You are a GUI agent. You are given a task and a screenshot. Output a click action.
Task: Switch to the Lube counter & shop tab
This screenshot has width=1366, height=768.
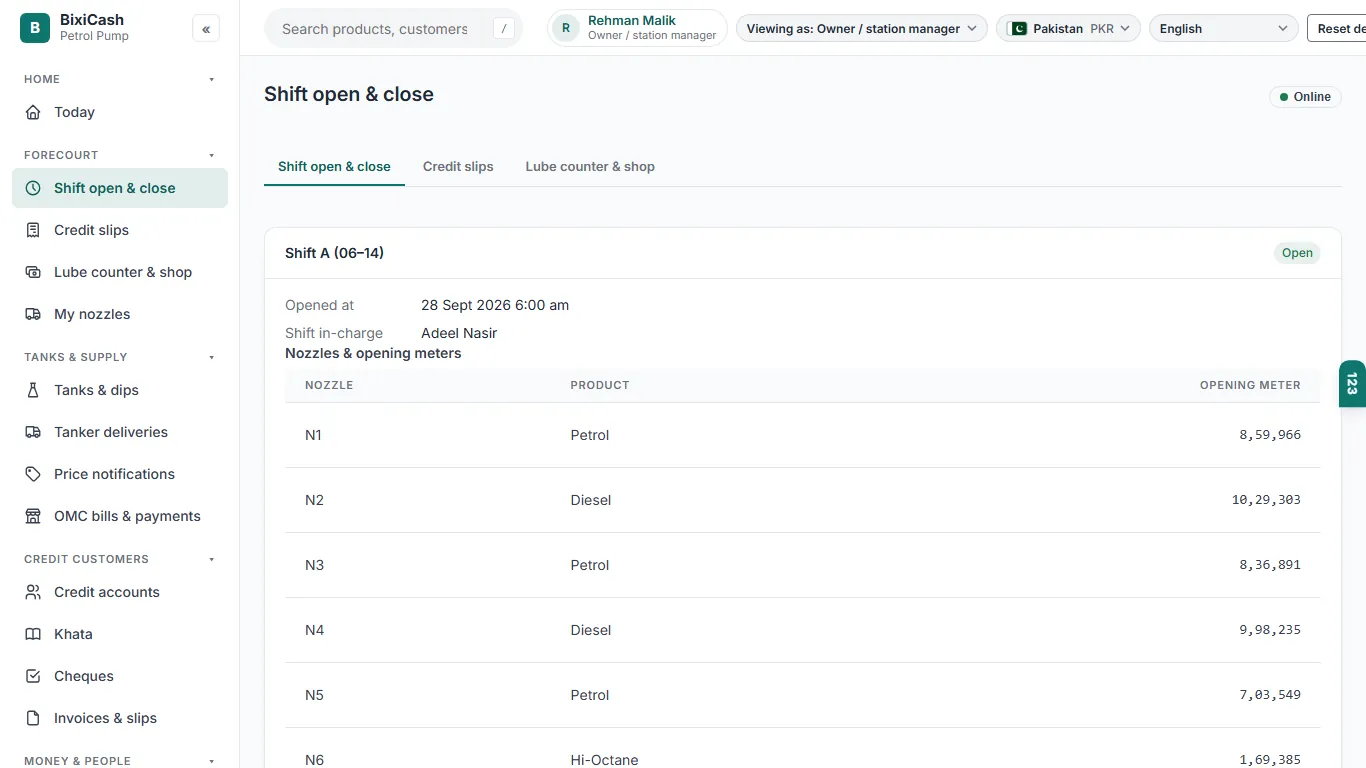pyautogui.click(x=590, y=167)
